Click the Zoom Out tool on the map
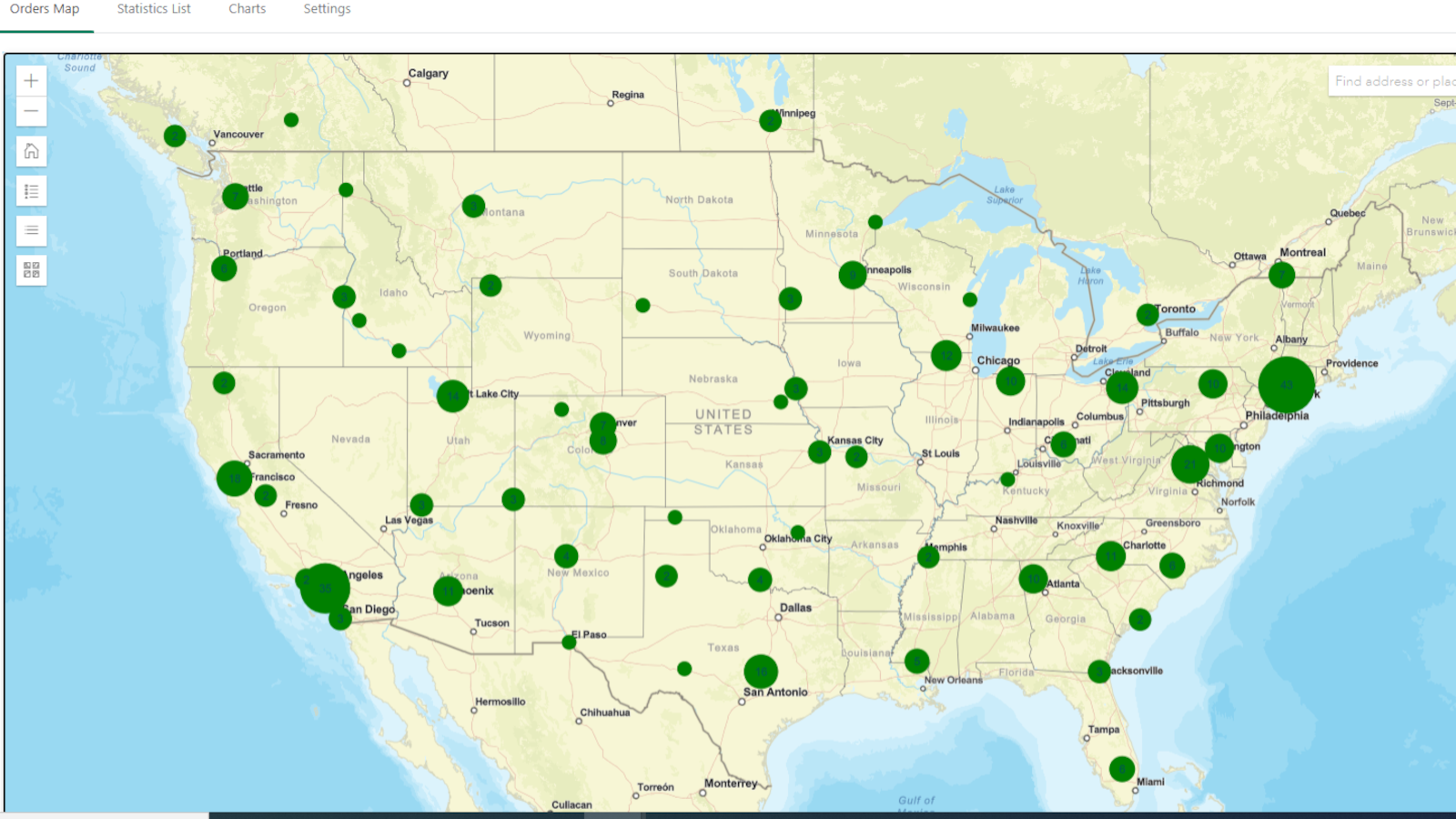The height and width of the screenshot is (819, 1456). click(x=31, y=110)
